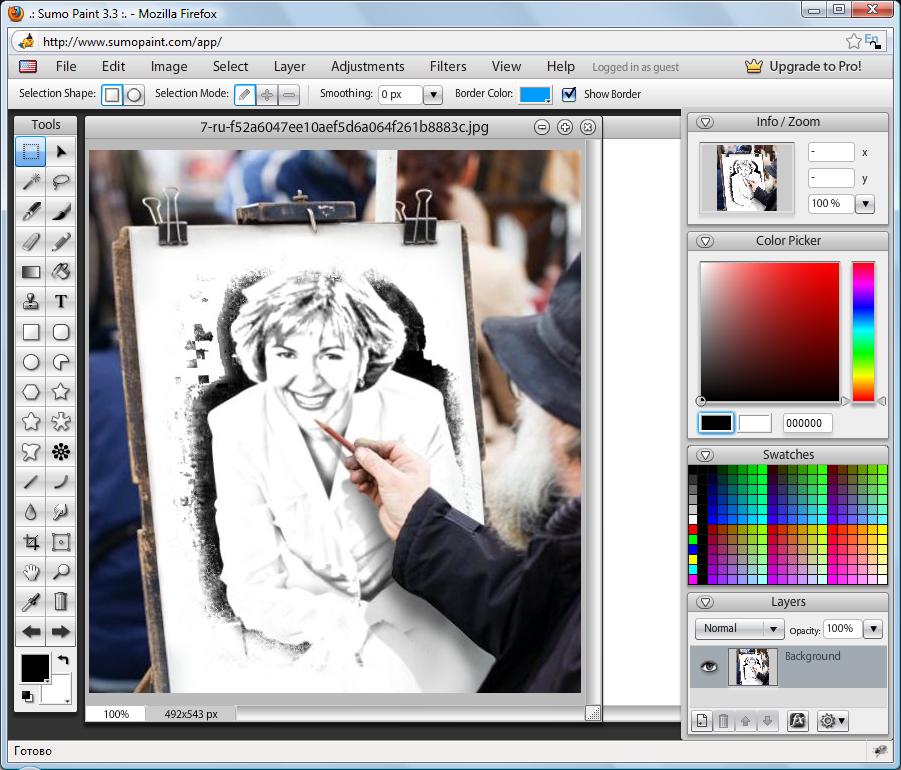Click the undo left arrow
901x770 pixels.
30,632
